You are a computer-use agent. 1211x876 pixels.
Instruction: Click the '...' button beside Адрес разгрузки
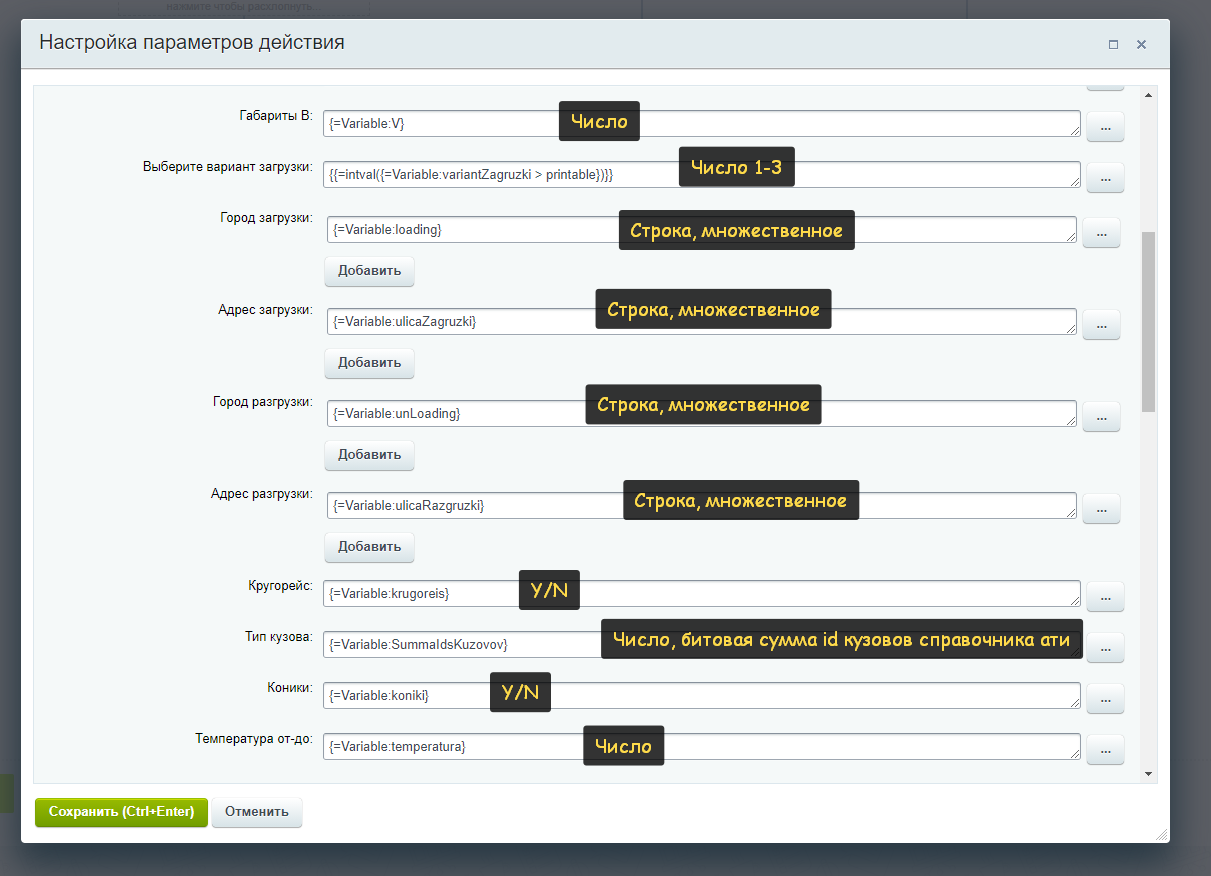(1101, 509)
